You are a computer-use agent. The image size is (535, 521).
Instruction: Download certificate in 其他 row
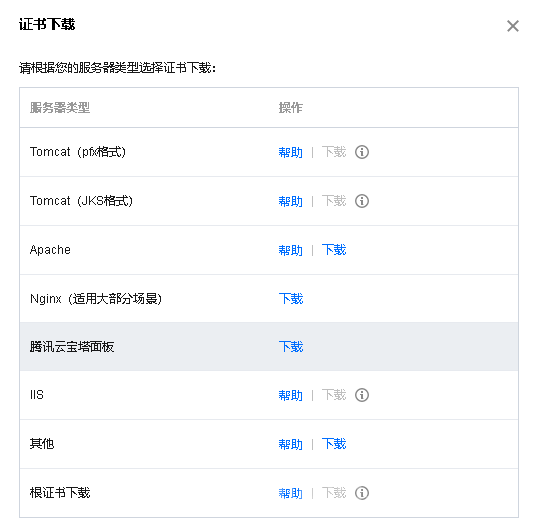334,444
